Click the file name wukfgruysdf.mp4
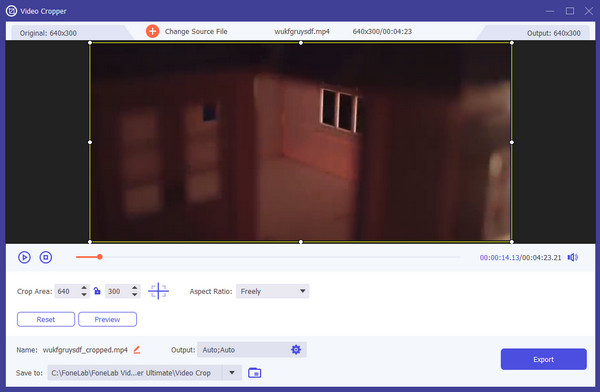 tap(302, 31)
